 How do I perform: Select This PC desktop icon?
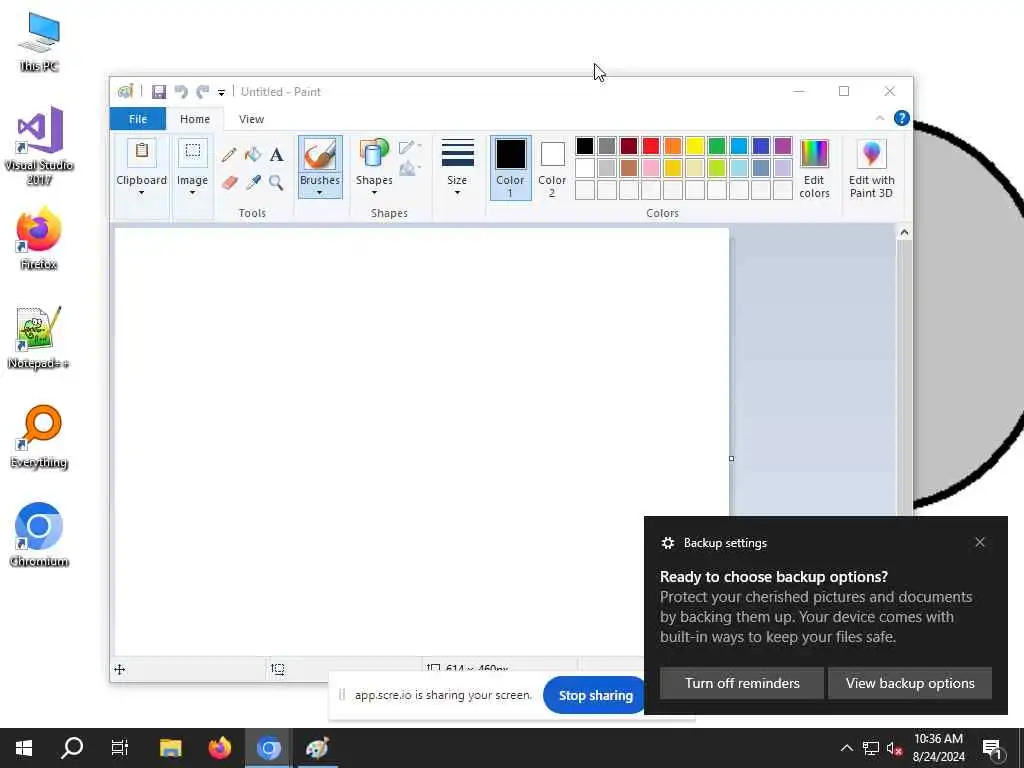(x=39, y=41)
